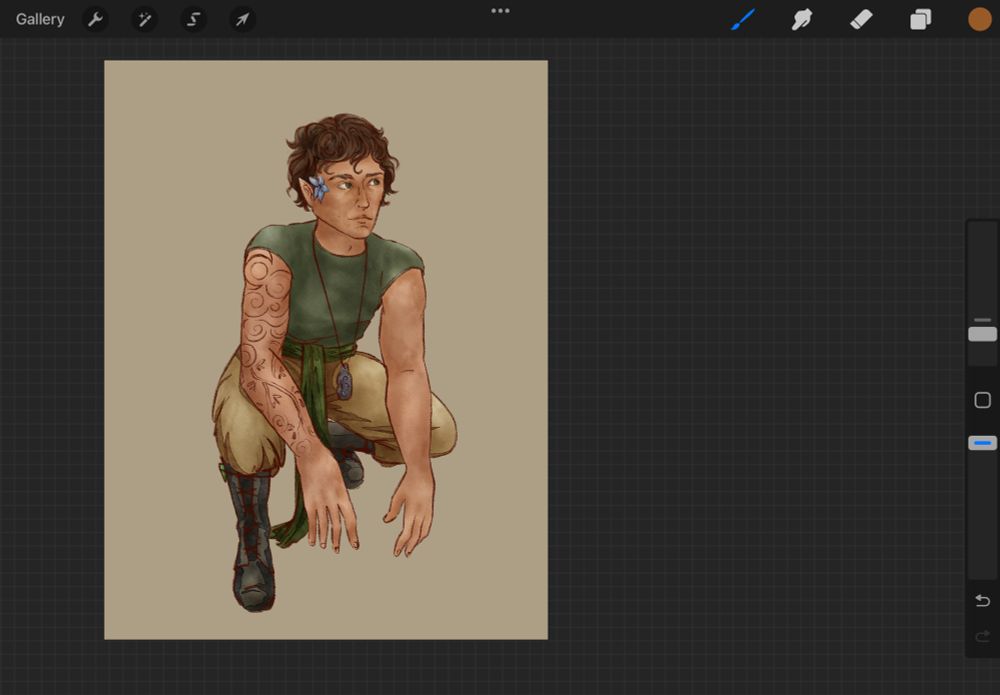Open the Gallery view
This screenshot has width=1000, height=695.
pos(40,19)
